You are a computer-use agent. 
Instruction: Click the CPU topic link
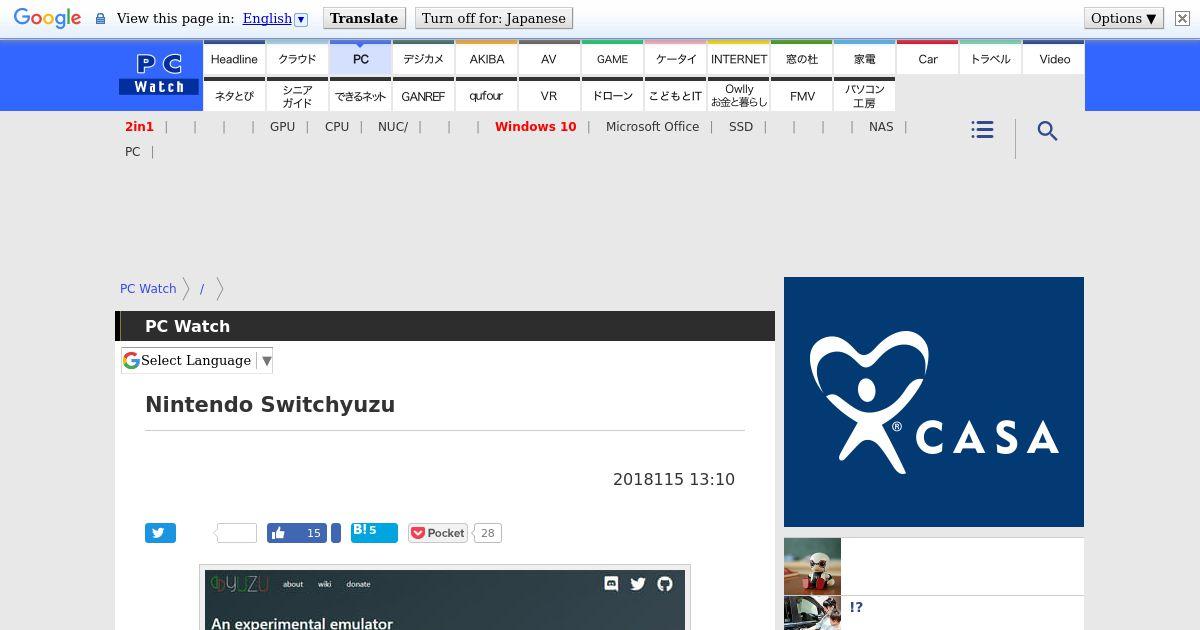(337, 127)
